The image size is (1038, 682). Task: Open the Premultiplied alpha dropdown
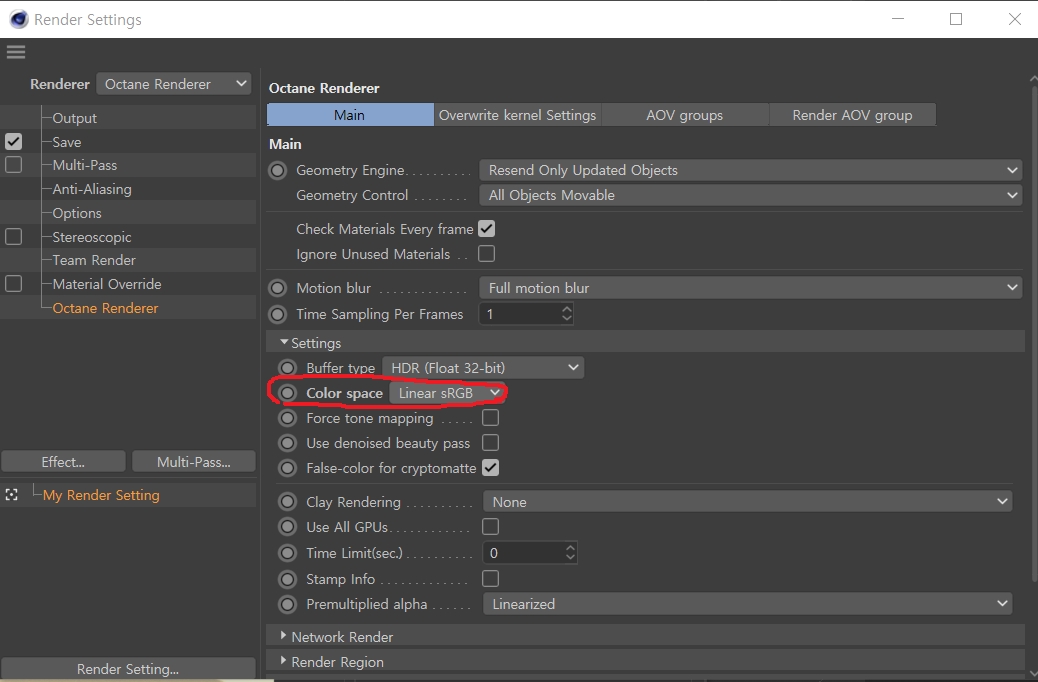tap(747, 604)
